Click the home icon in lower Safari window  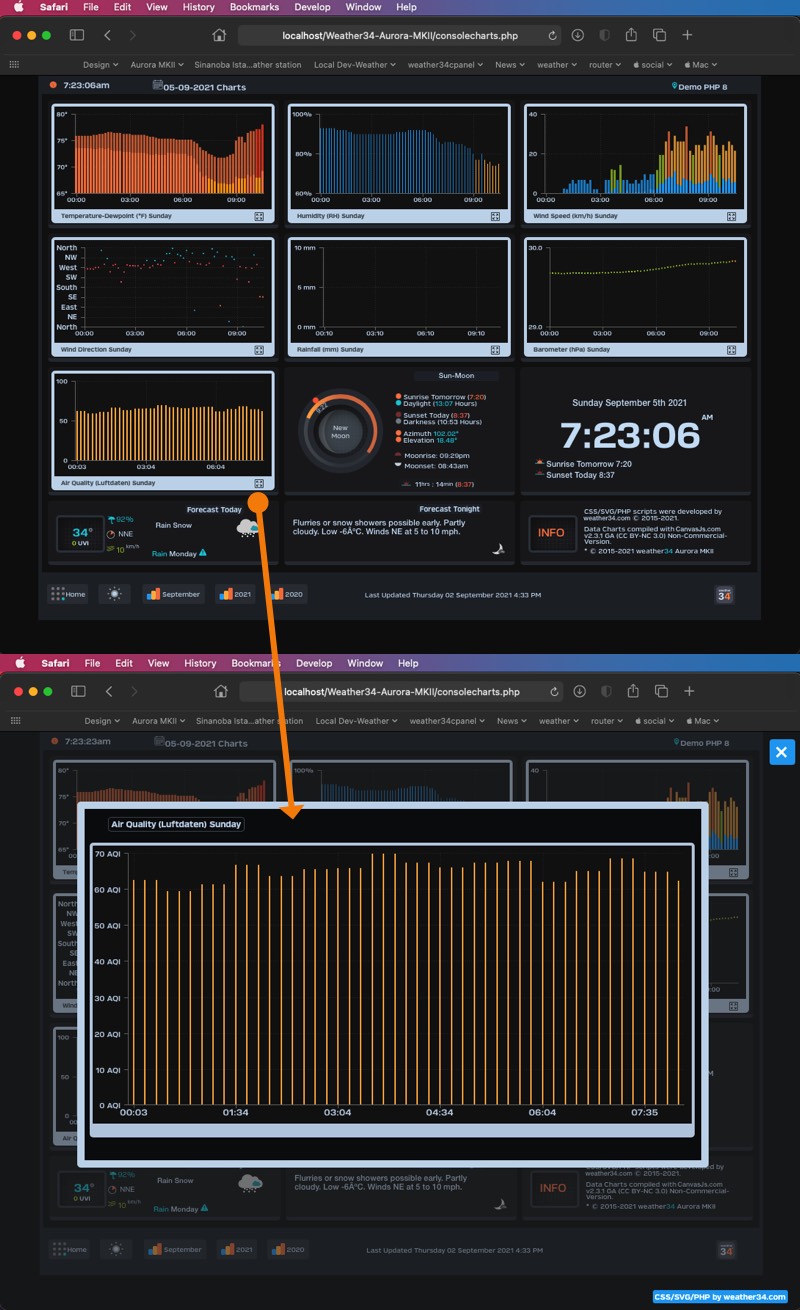point(222,691)
